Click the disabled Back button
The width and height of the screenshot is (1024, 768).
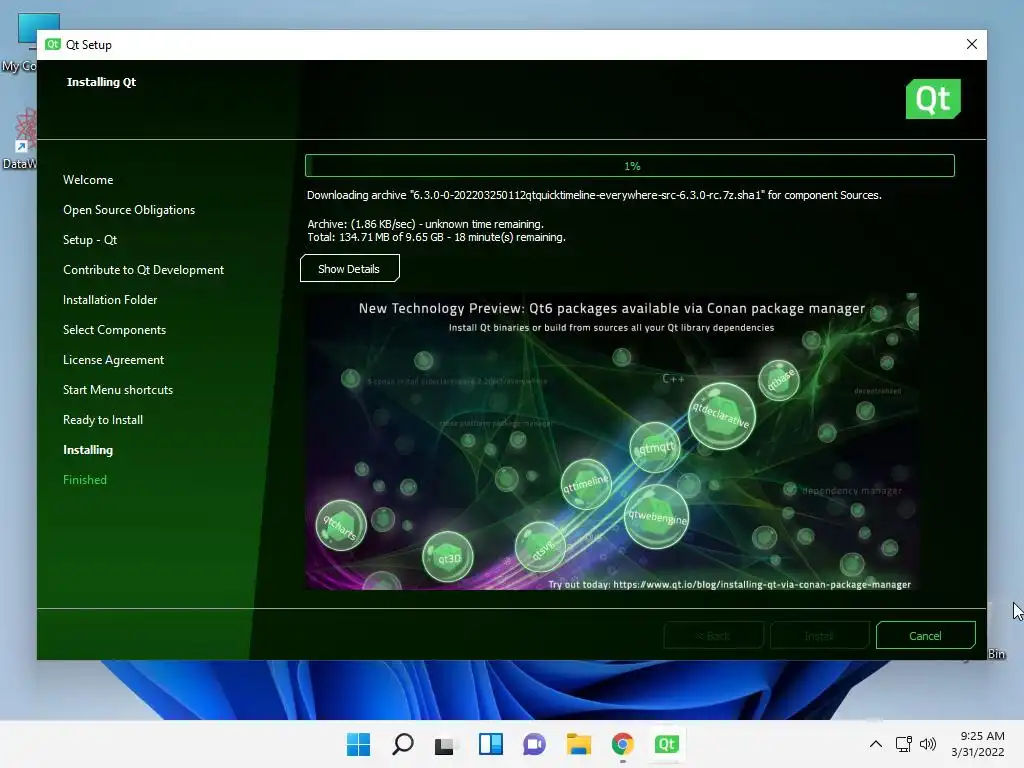point(714,635)
